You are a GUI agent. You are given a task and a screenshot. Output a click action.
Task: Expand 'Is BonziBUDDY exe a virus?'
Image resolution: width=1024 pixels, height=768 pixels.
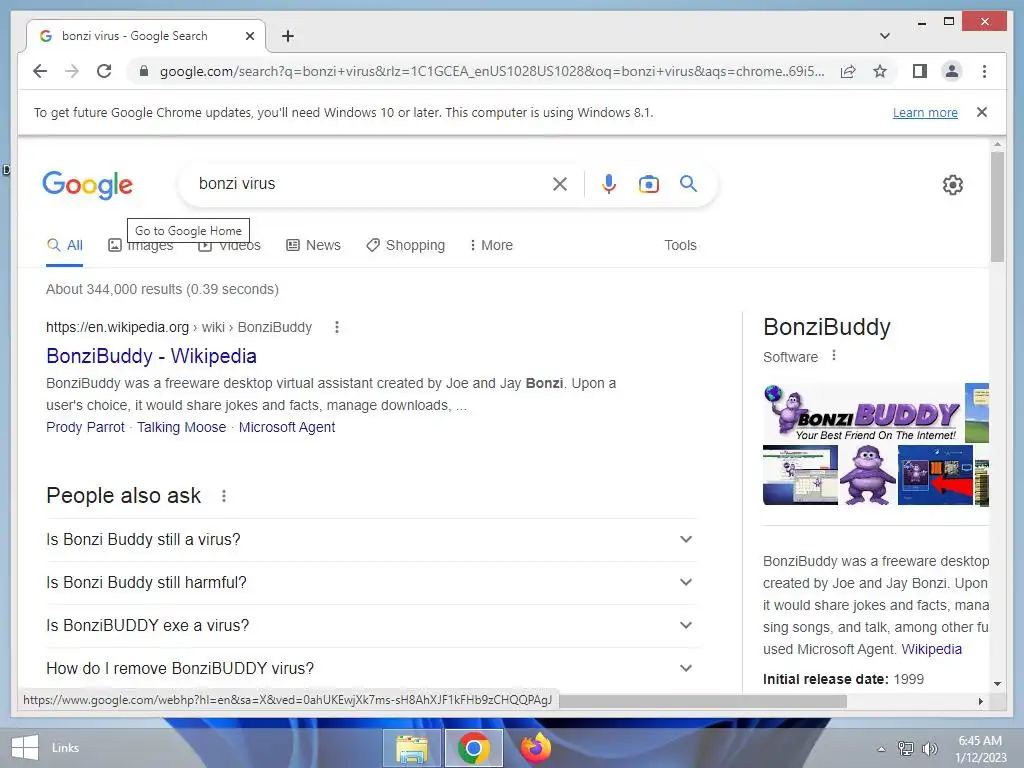(371, 626)
